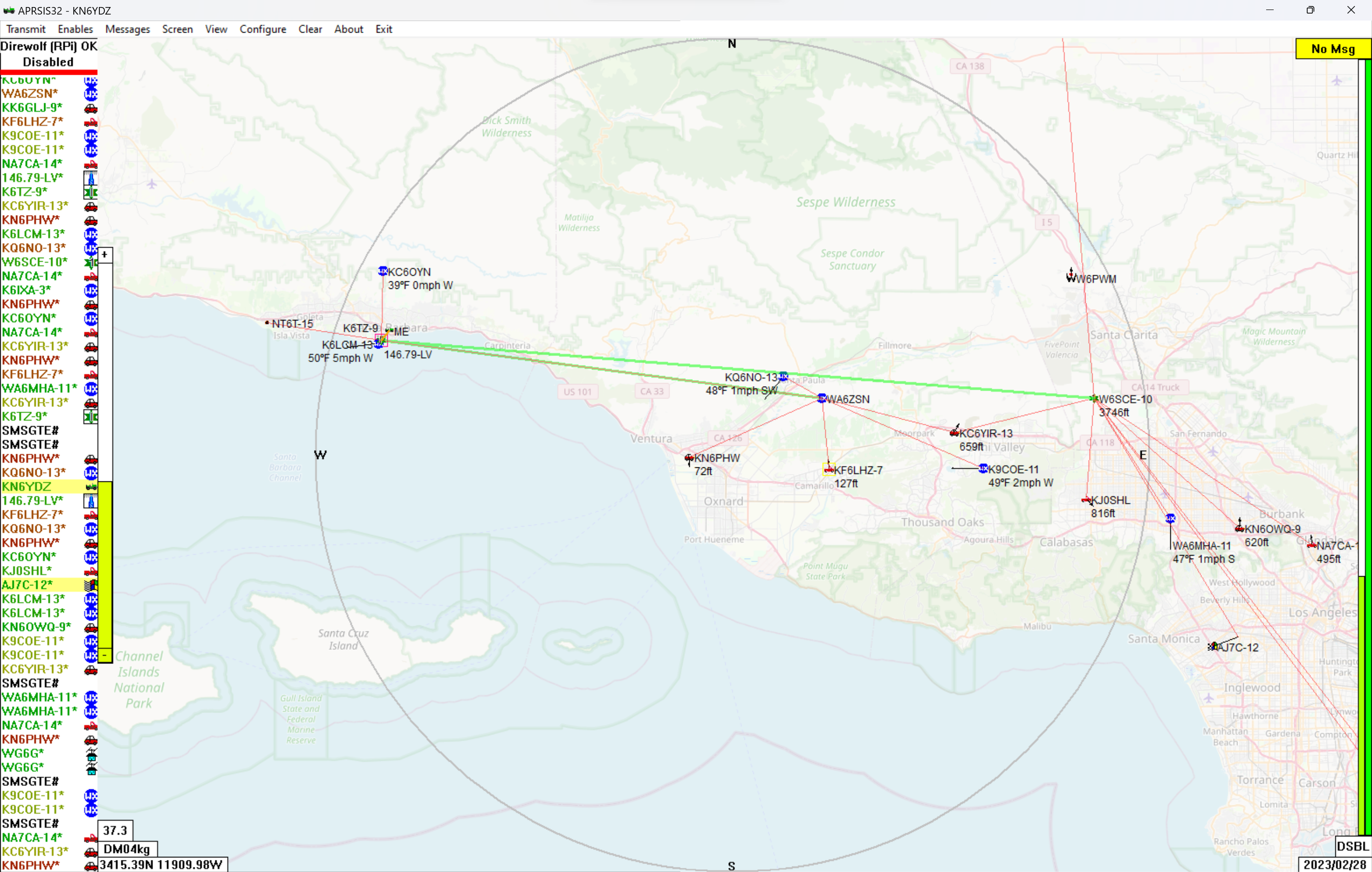
Task: Click the yellow No Msg button
Action: (x=1333, y=49)
